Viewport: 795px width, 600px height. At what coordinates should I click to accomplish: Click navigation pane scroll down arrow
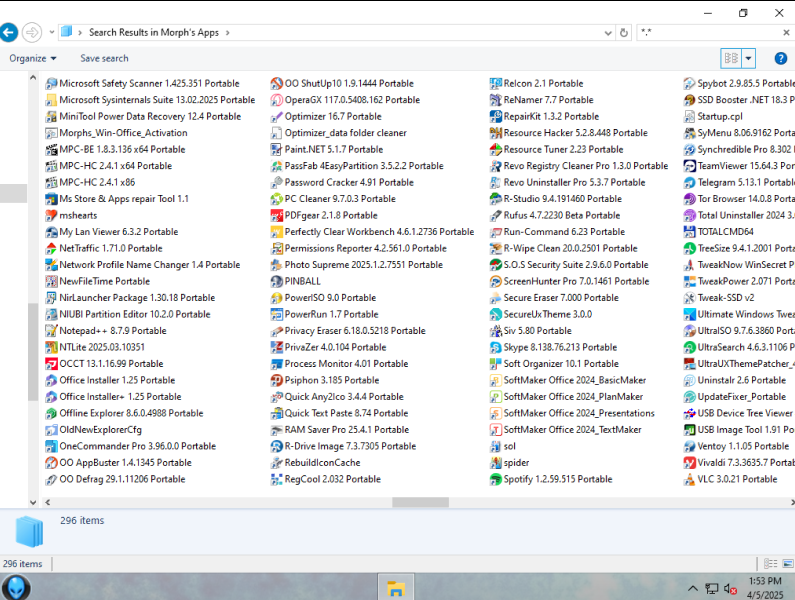click(32, 502)
